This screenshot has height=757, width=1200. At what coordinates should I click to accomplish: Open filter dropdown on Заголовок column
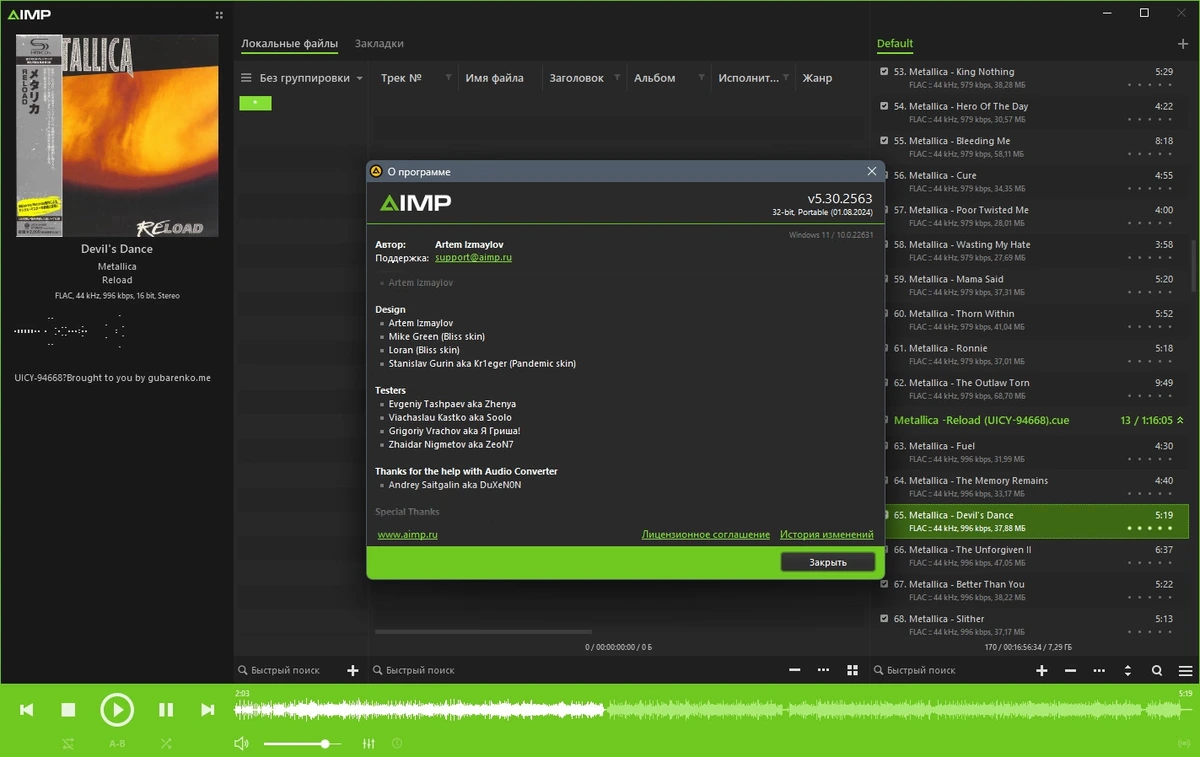[617, 78]
